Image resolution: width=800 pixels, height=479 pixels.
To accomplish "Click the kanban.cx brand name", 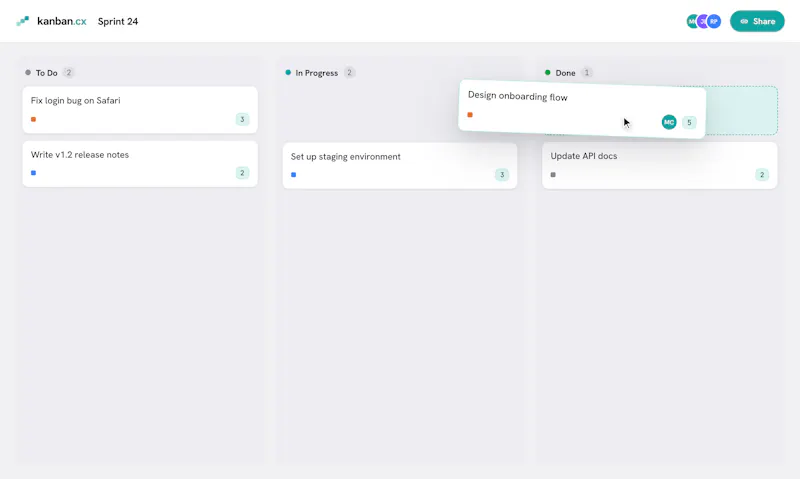I will (x=62, y=21).
